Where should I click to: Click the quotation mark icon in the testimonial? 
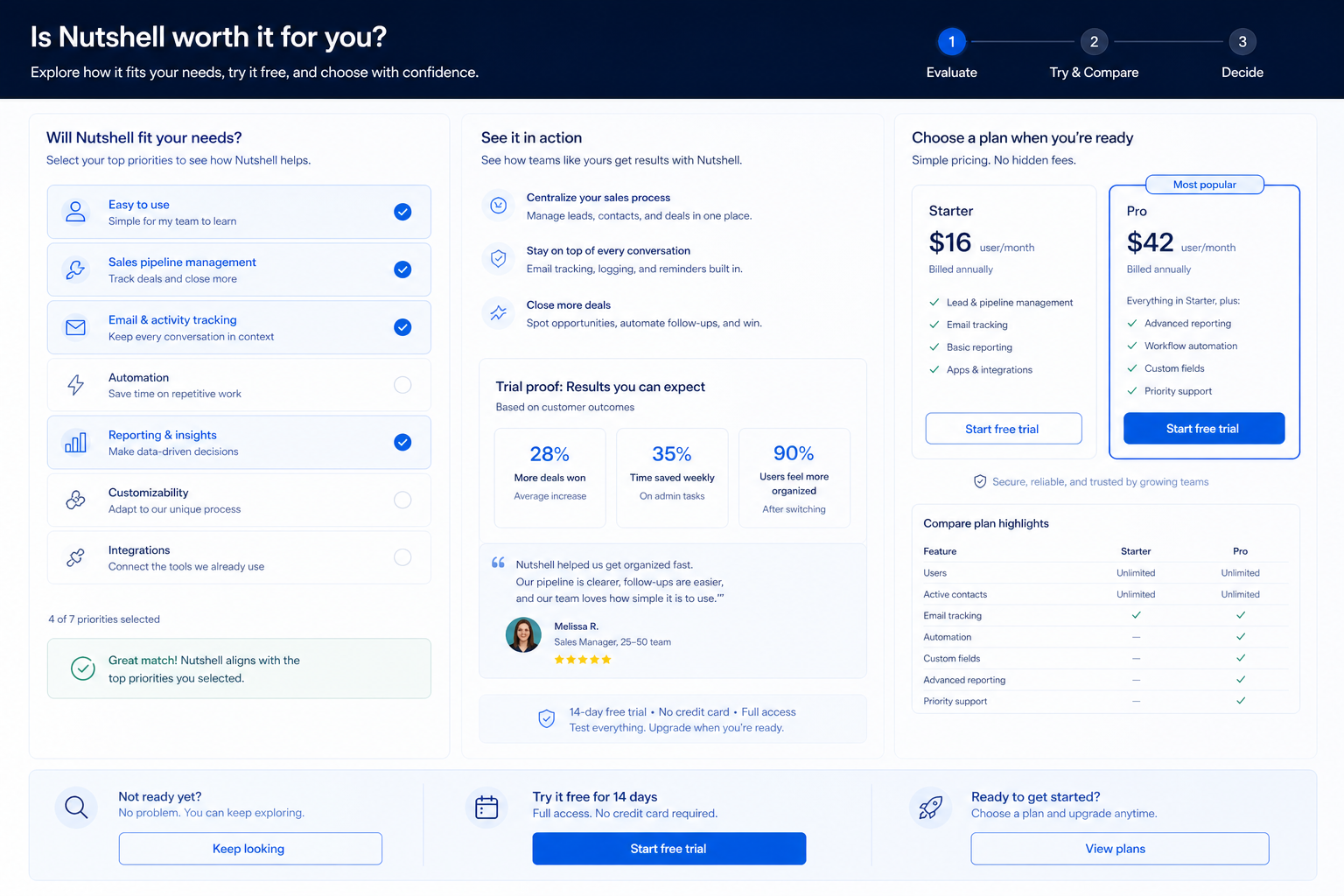[x=499, y=563]
